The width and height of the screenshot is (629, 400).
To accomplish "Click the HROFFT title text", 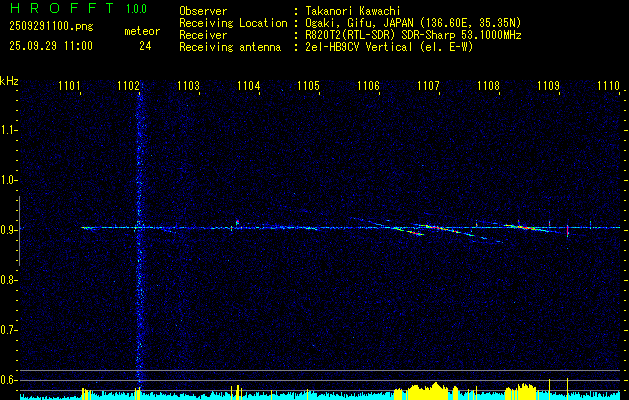I will coord(62,8).
